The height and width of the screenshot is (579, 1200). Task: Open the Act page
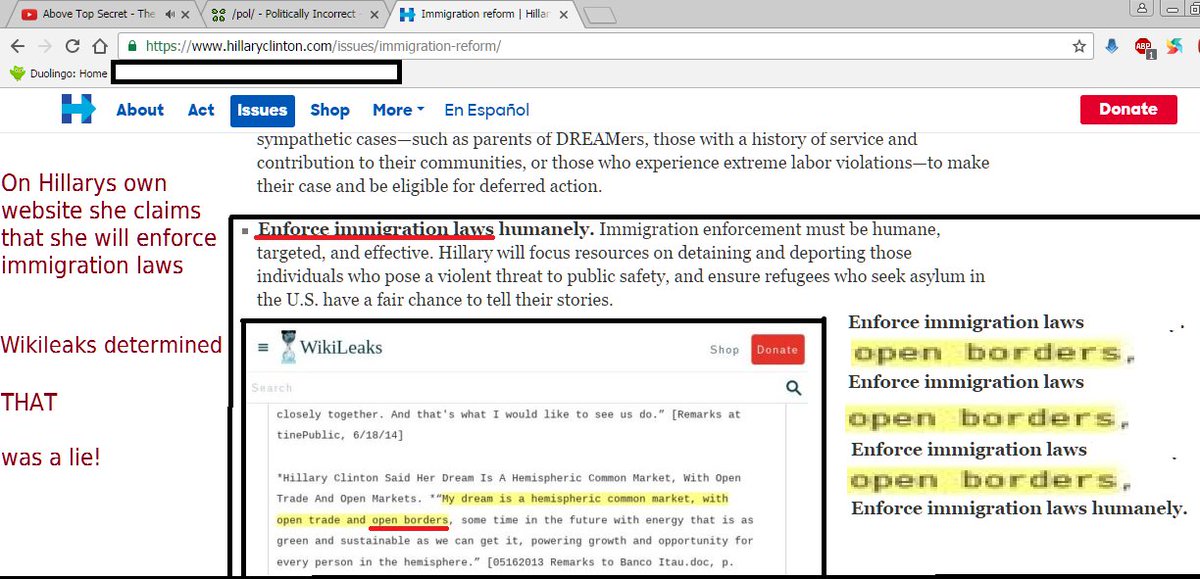pyautogui.click(x=201, y=110)
